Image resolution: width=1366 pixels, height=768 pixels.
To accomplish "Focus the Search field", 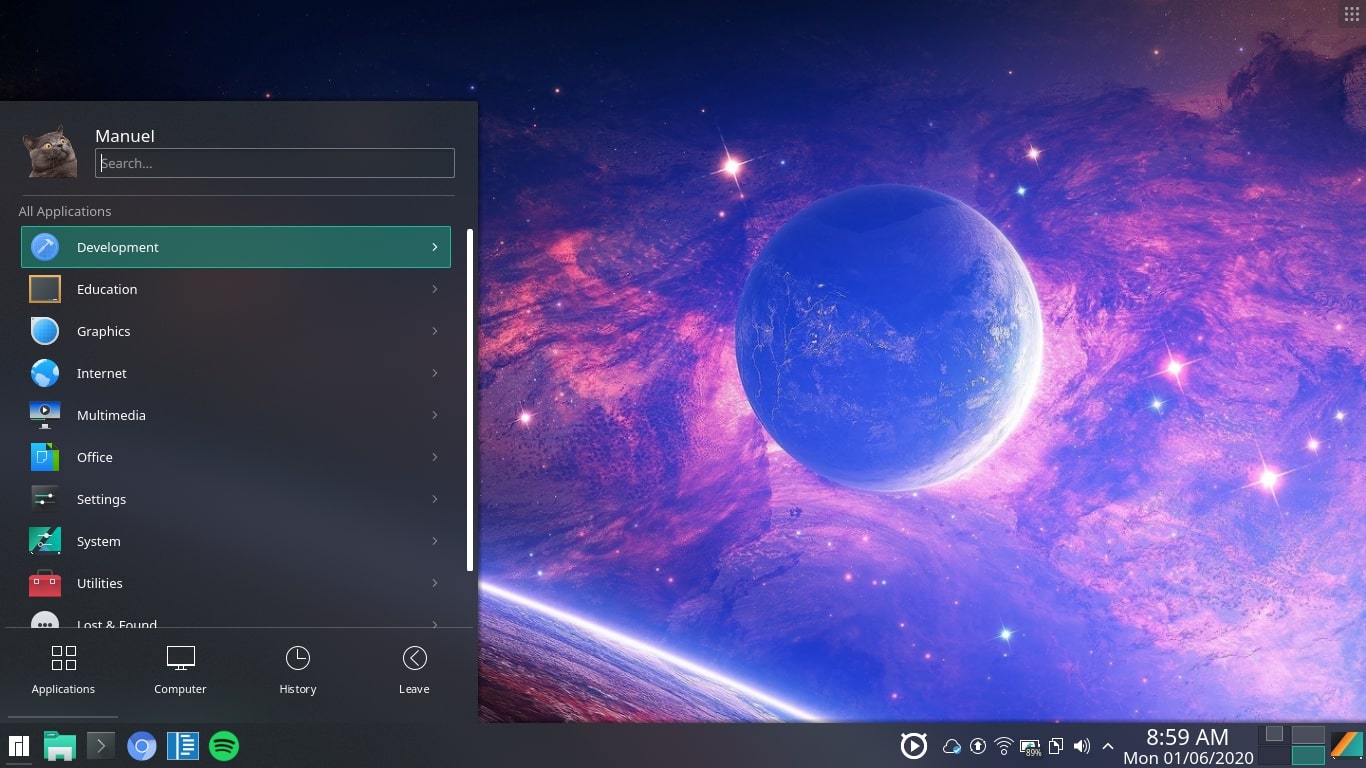I will tap(275, 163).
